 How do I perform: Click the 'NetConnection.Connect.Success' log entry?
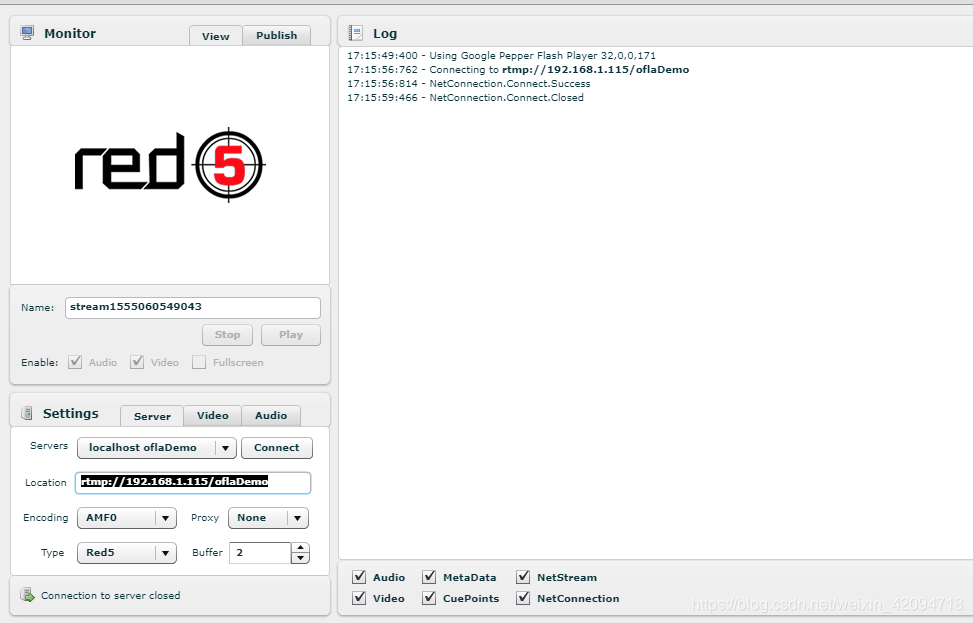pyautogui.click(x=469, y=84)
